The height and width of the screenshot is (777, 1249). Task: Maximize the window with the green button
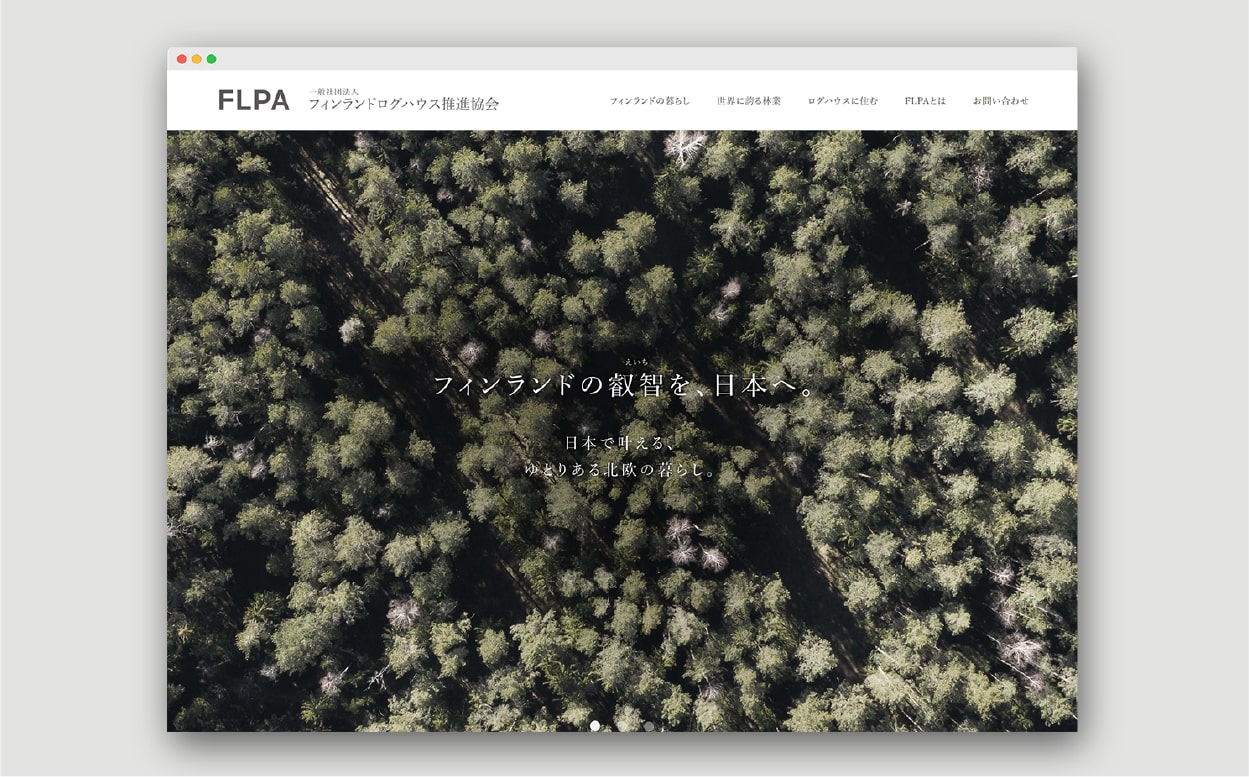[x=212, y=59]
